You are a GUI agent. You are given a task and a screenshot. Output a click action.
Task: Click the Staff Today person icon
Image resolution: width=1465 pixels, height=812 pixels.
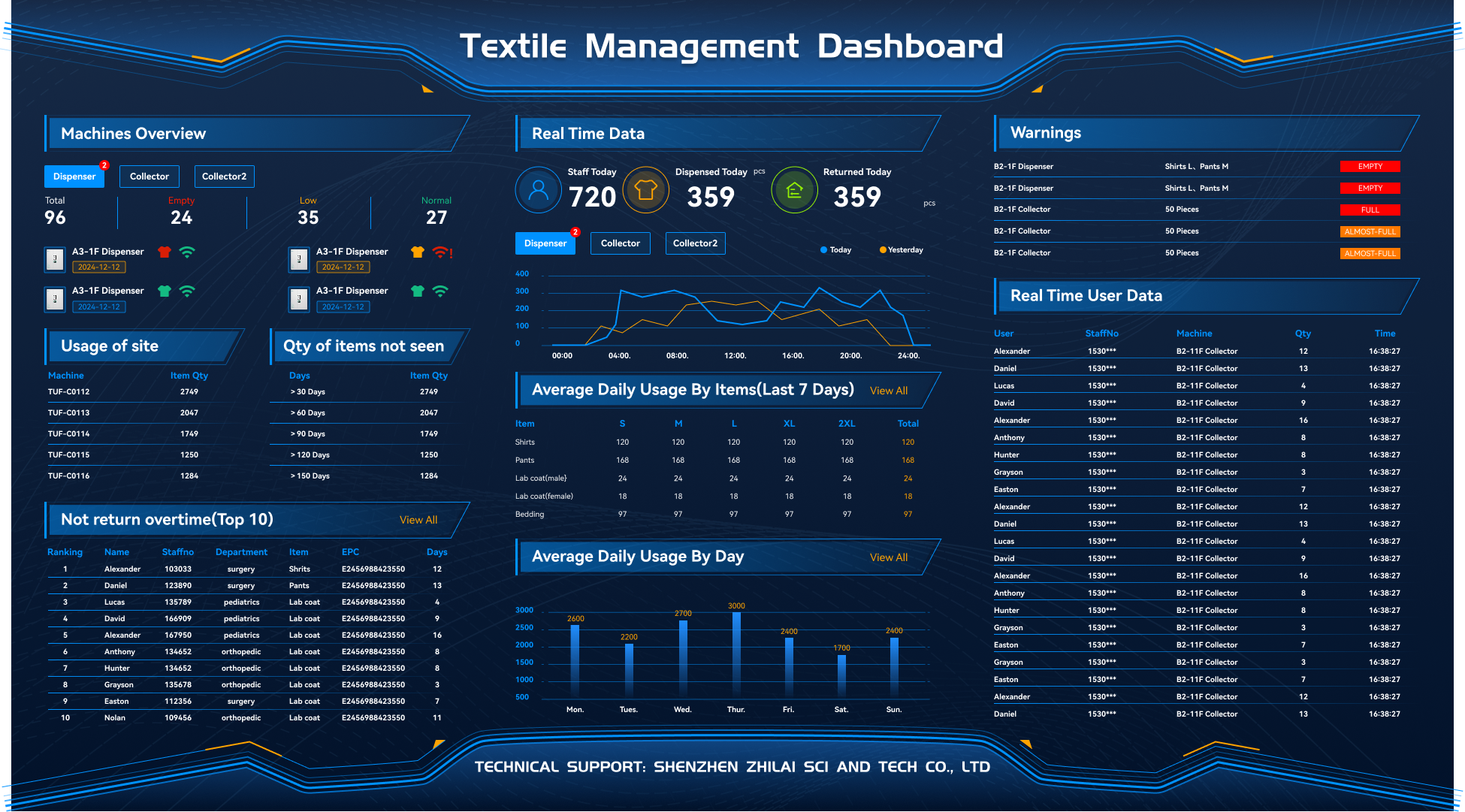(x=536, y=190)
